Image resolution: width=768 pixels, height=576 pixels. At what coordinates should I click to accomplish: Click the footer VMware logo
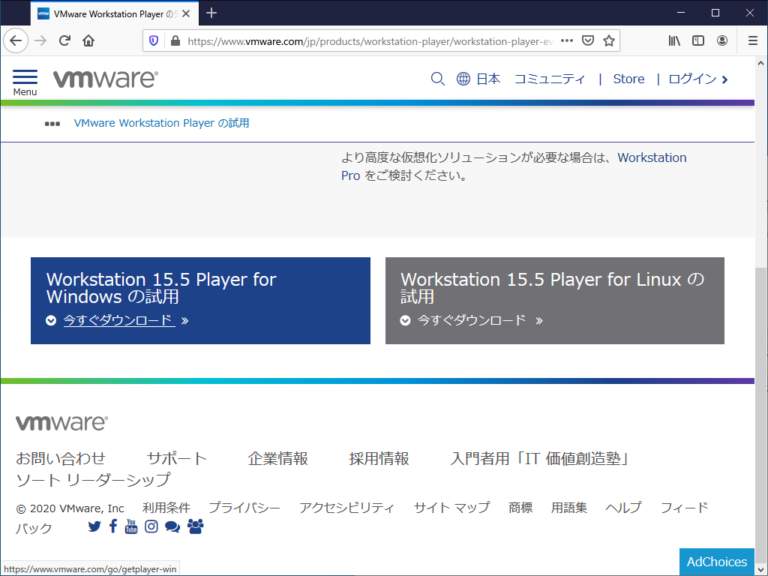(62, 423)
